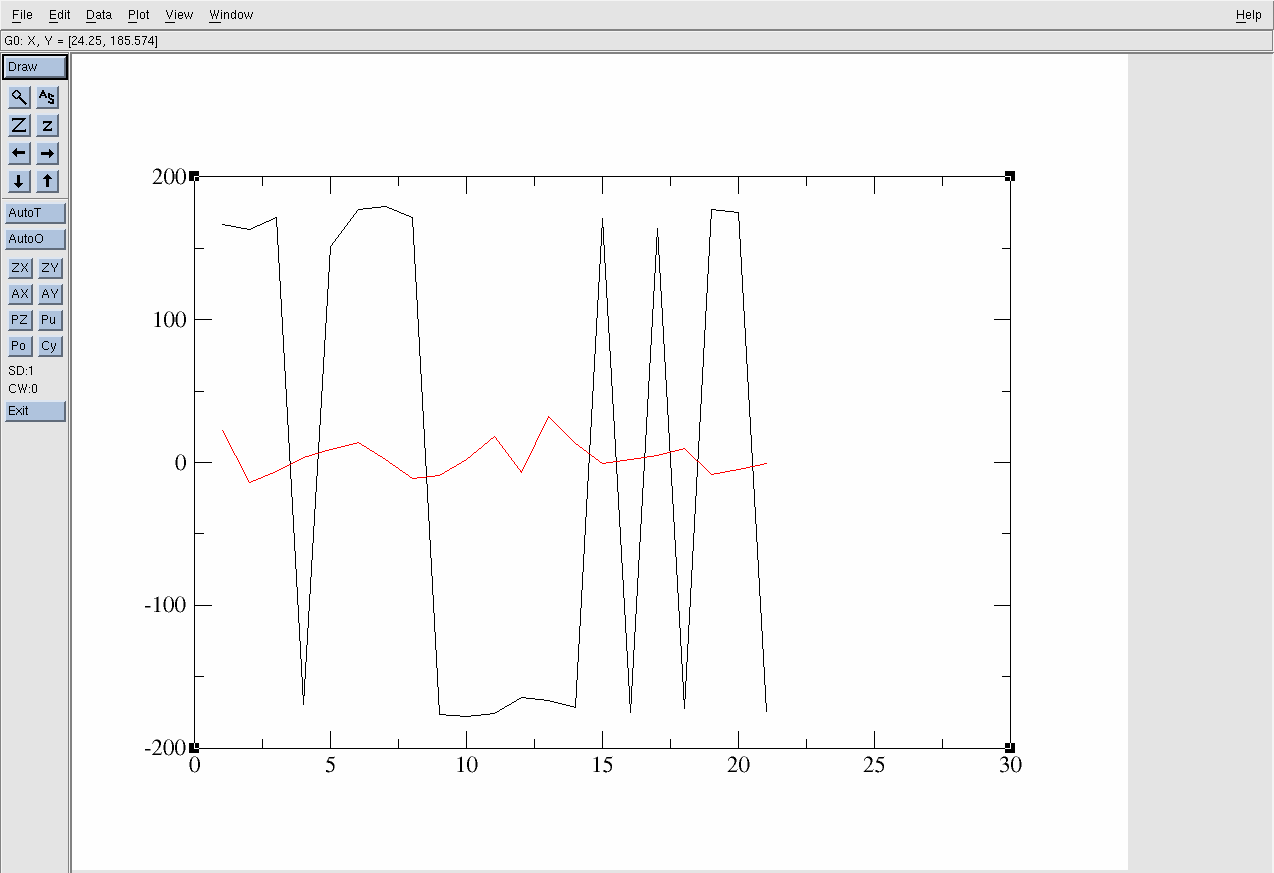Viewport: 1274px width, 873px height.
Task: Open the Plot menu
Action: click(x=139, y=15)
